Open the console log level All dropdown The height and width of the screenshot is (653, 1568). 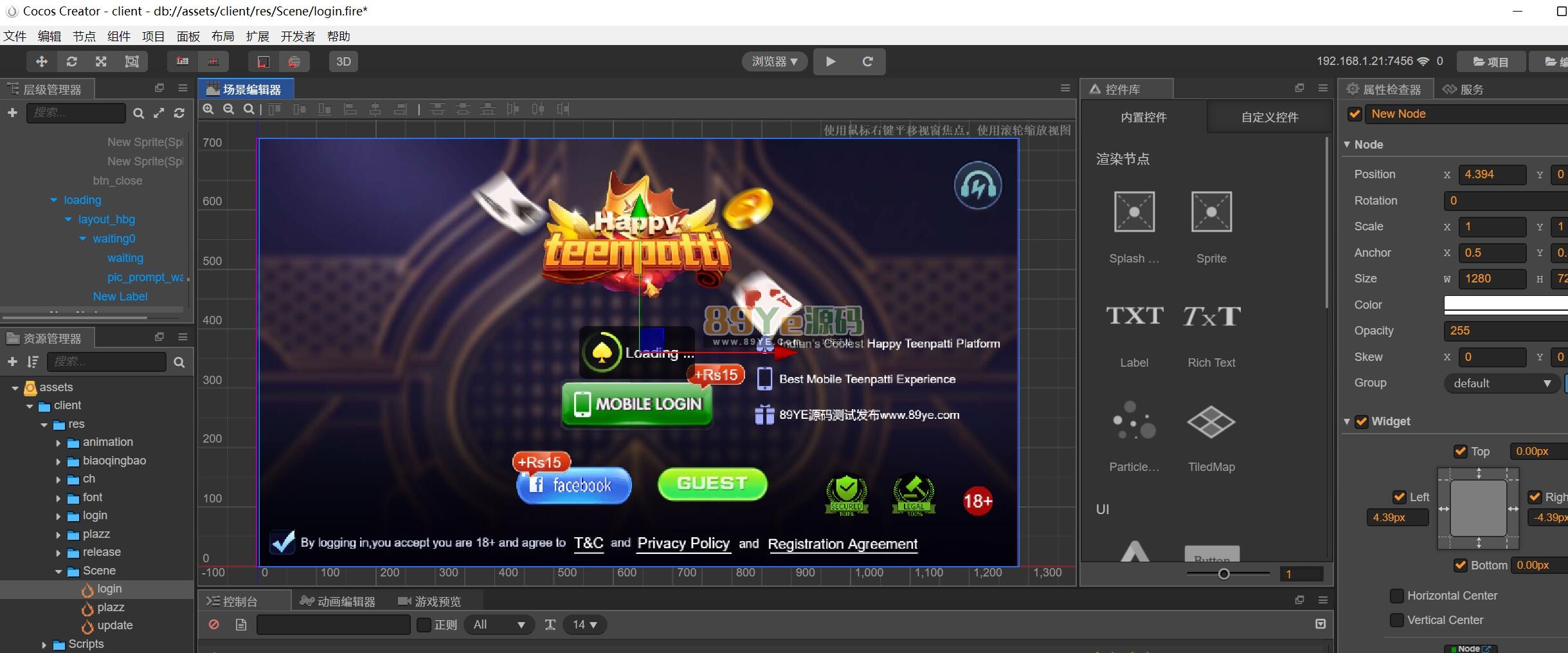(x=500, y=625)
